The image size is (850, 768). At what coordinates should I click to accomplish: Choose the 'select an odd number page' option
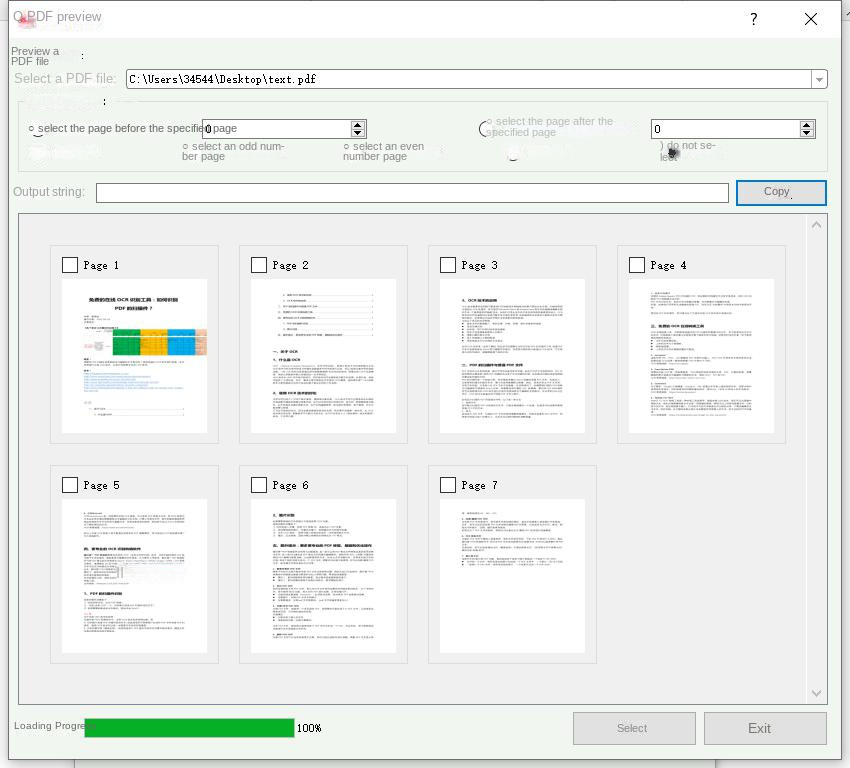click(186, 147)
